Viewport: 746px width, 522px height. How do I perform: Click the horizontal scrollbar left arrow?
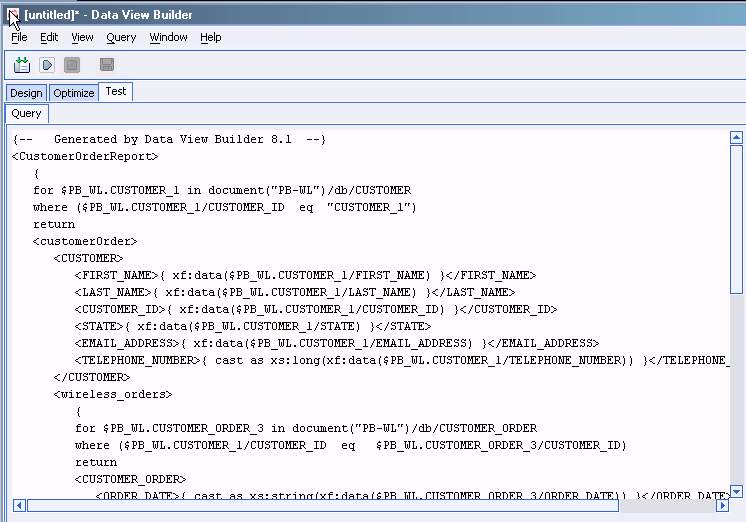pos(19,505)
